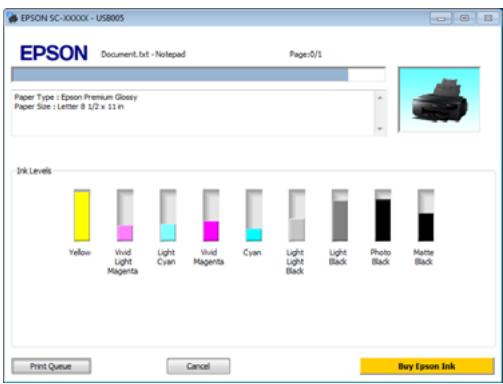Click the Print Queue button

click(51, 366)
